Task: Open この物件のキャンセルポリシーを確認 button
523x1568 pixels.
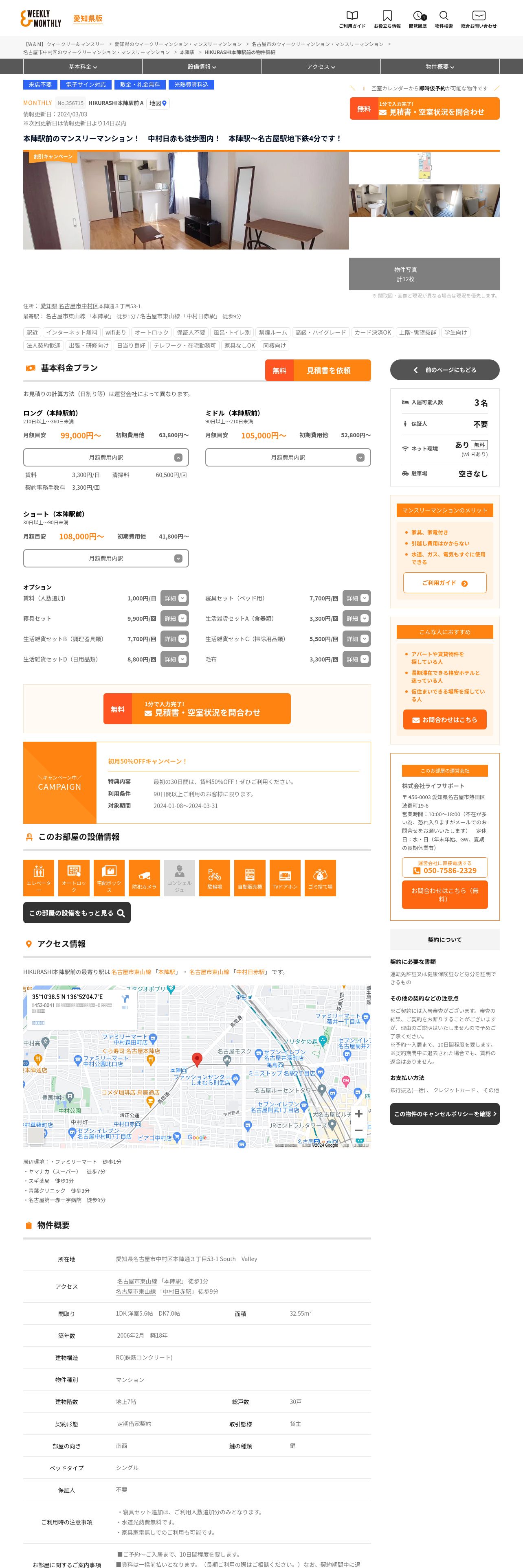Action: (444, 1114)
